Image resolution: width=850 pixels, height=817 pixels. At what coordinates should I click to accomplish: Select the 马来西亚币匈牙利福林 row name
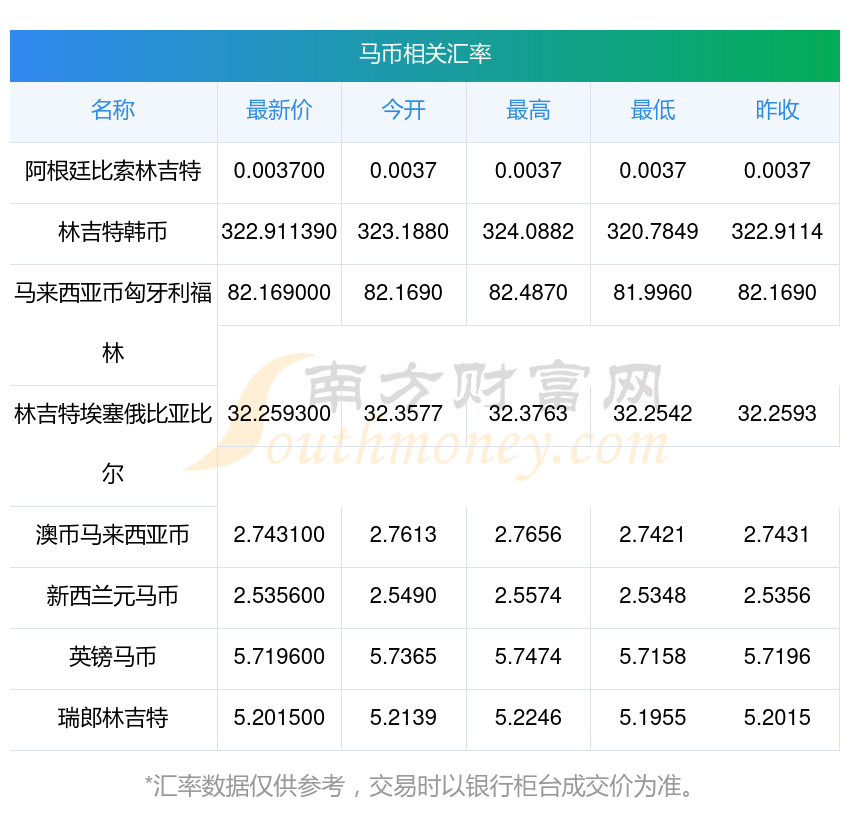tap(113, 323)
